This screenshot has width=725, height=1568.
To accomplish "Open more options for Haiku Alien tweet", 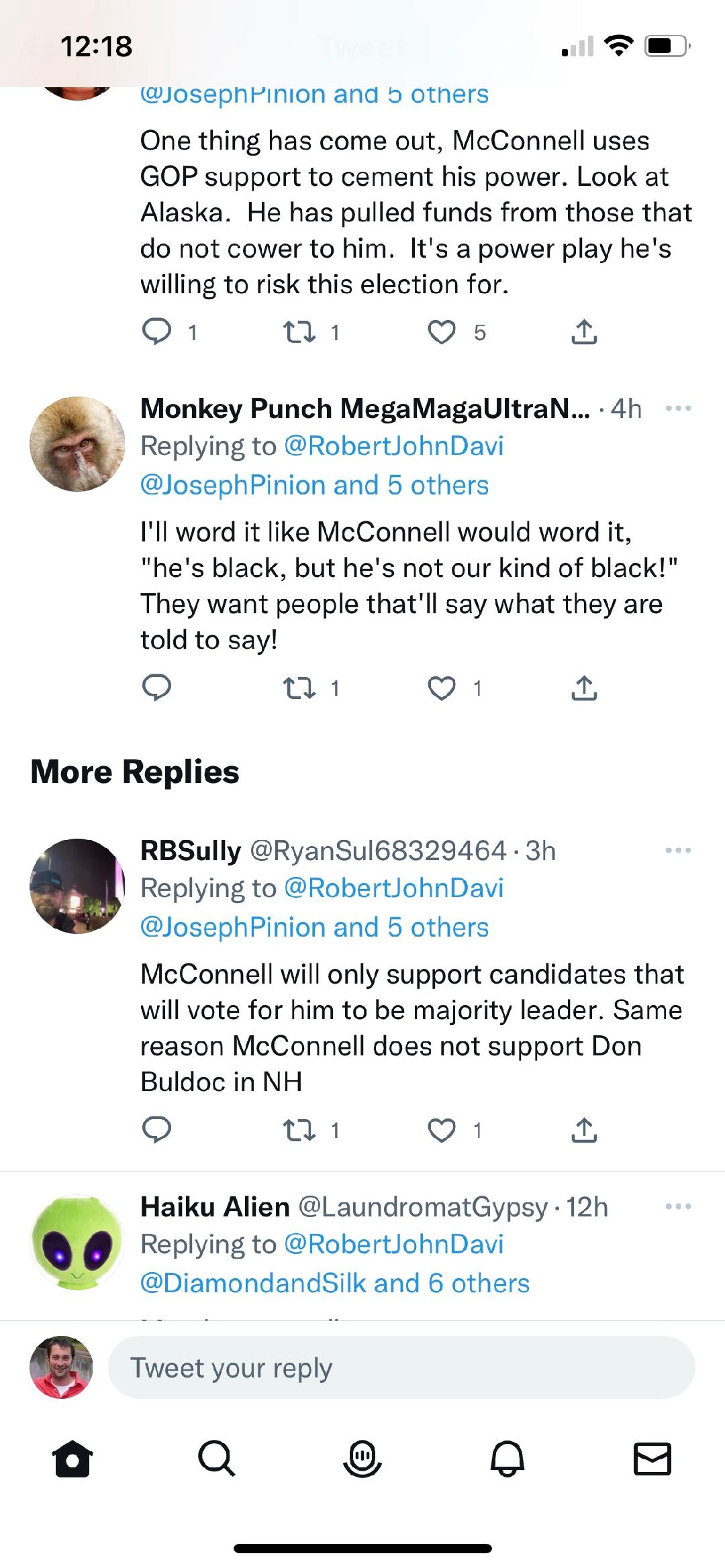I will pos(678,1207).
